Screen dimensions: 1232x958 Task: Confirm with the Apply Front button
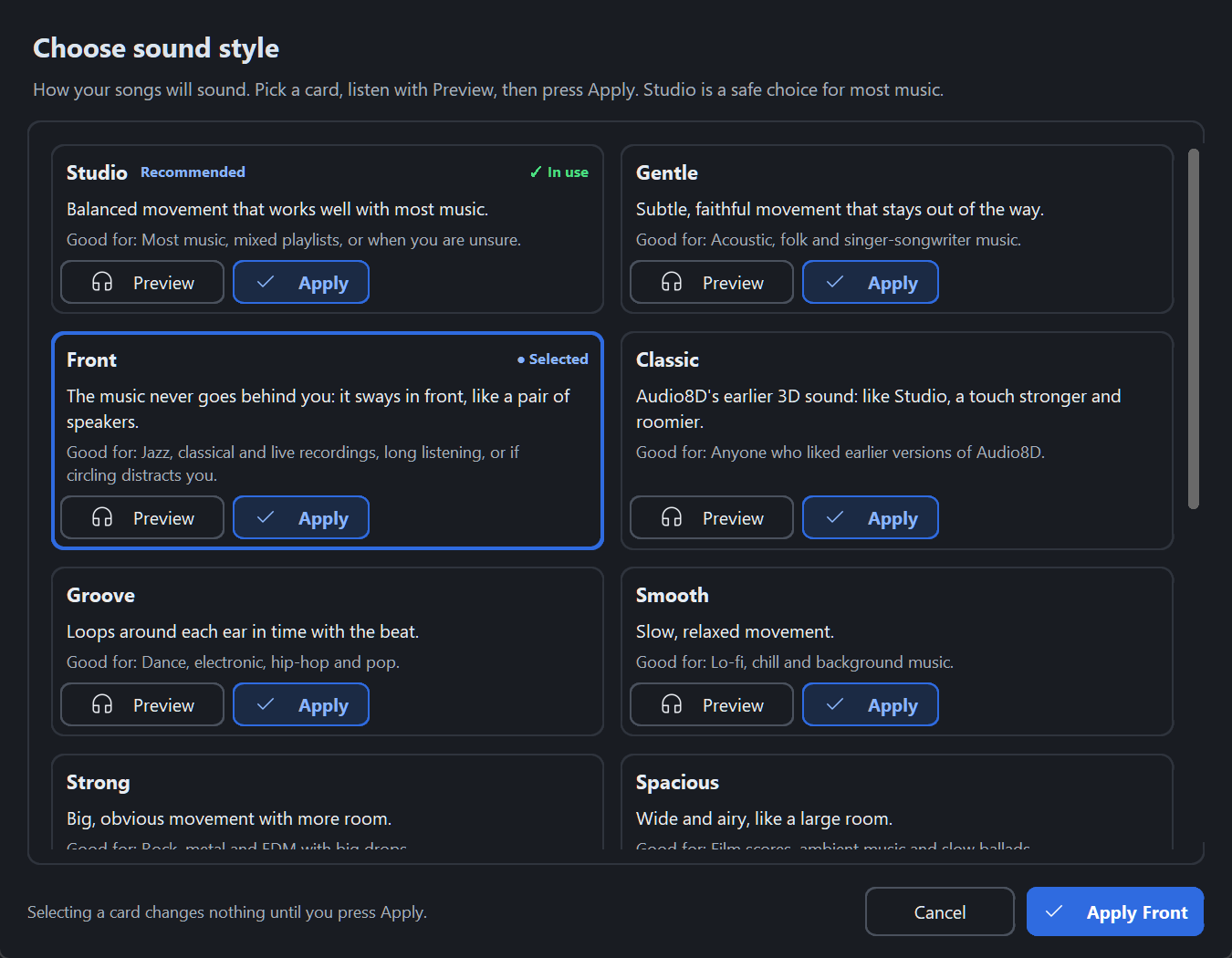click(x=1115, y=911)
